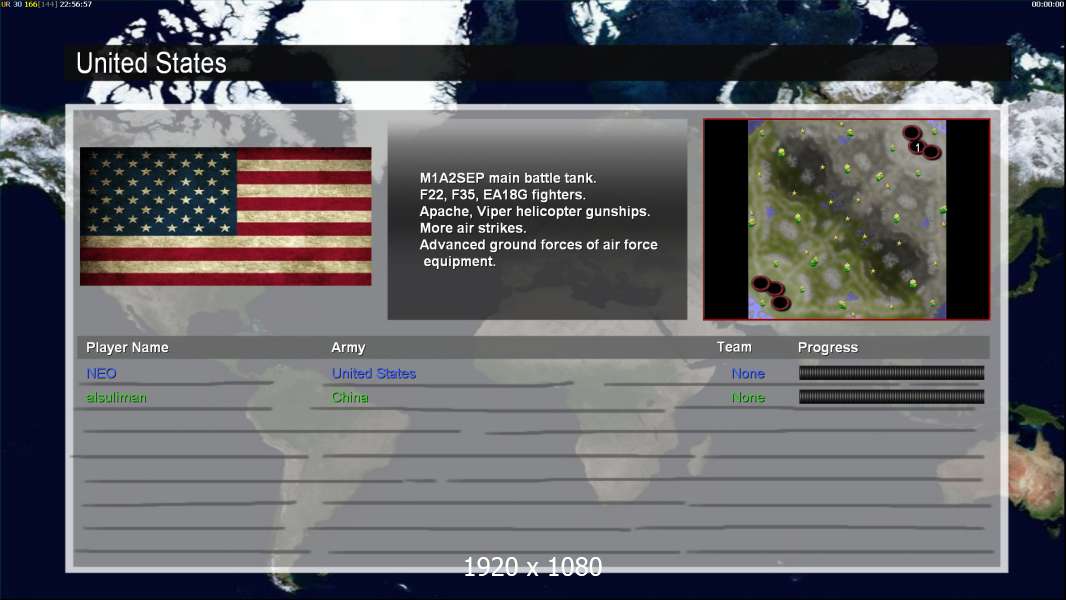Click the Team column header

(734, 347)
